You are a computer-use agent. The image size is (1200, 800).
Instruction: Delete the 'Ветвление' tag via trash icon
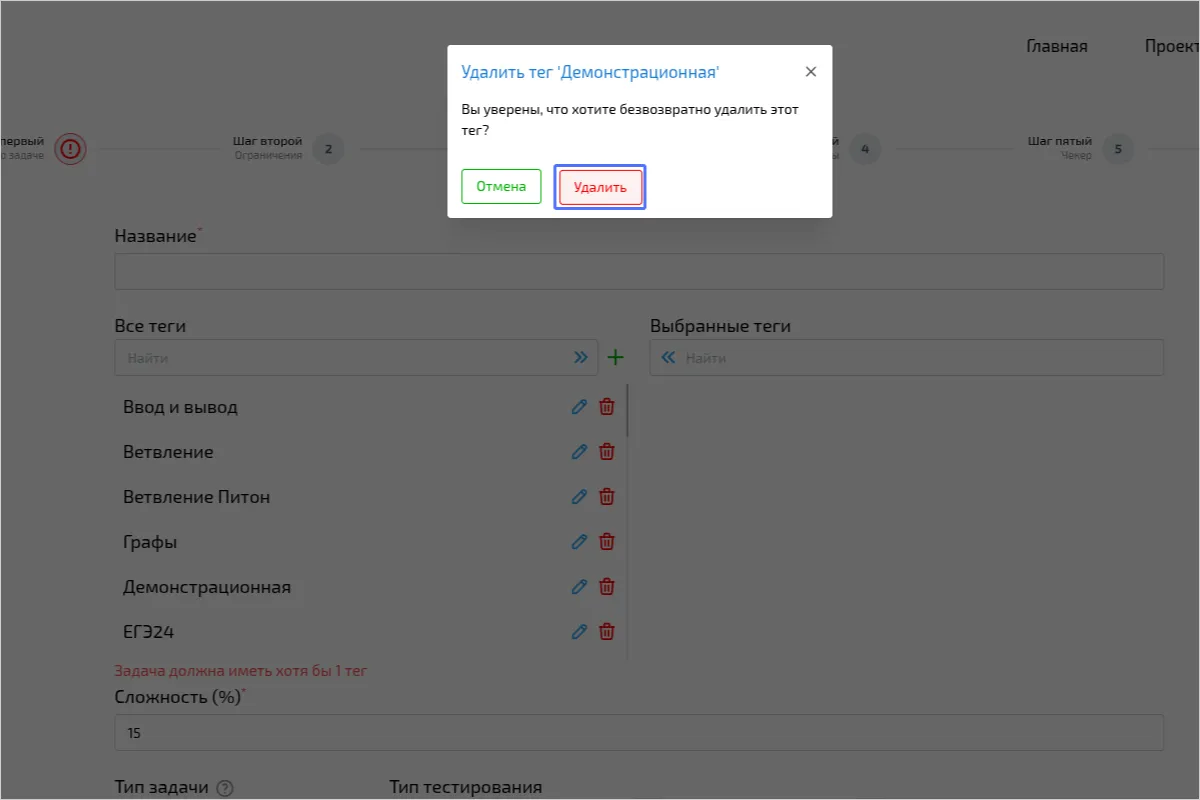click(x=606, y=451)
